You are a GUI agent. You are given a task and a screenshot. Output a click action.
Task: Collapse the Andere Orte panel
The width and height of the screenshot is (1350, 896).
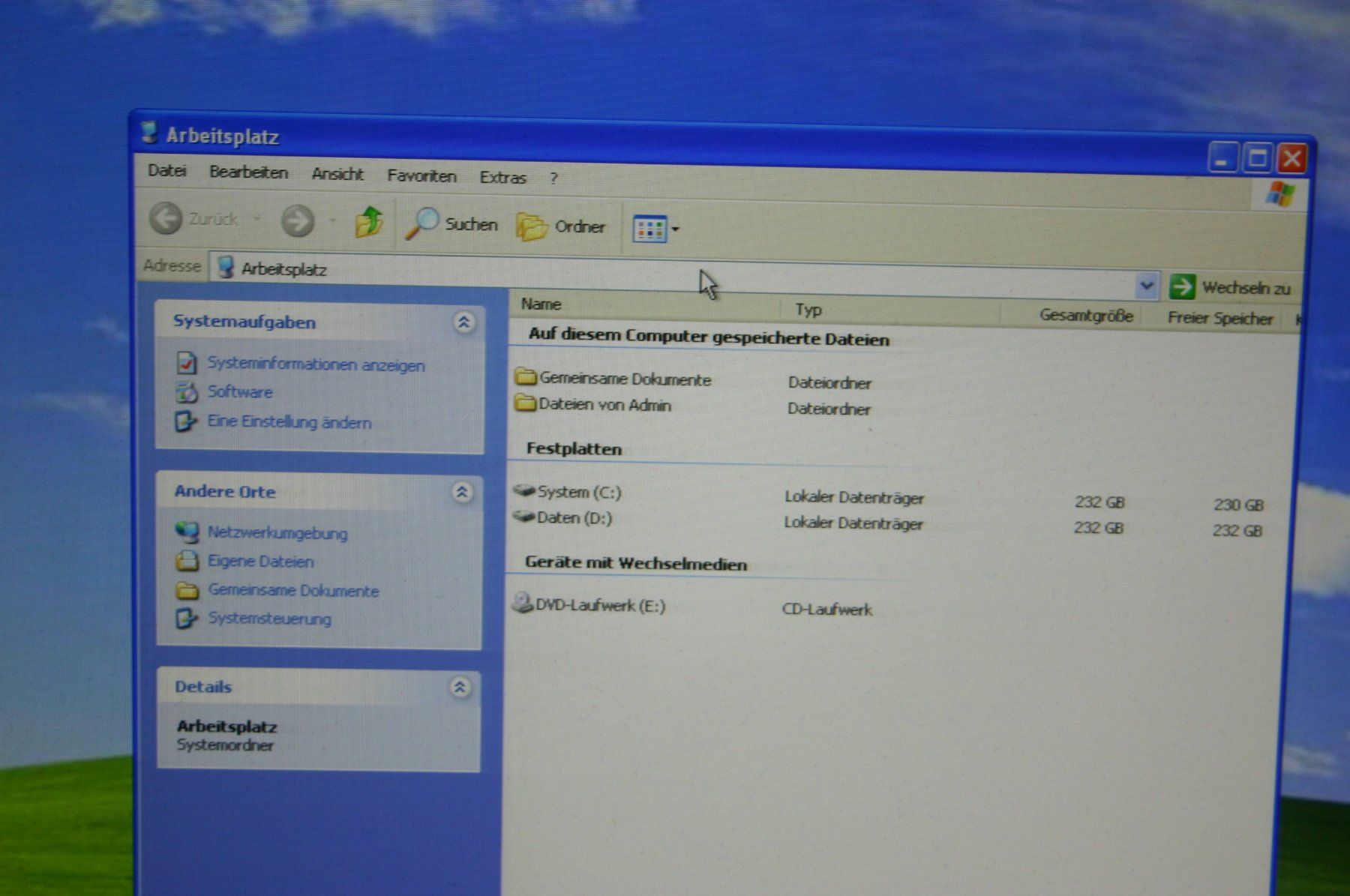click(462, 492)
